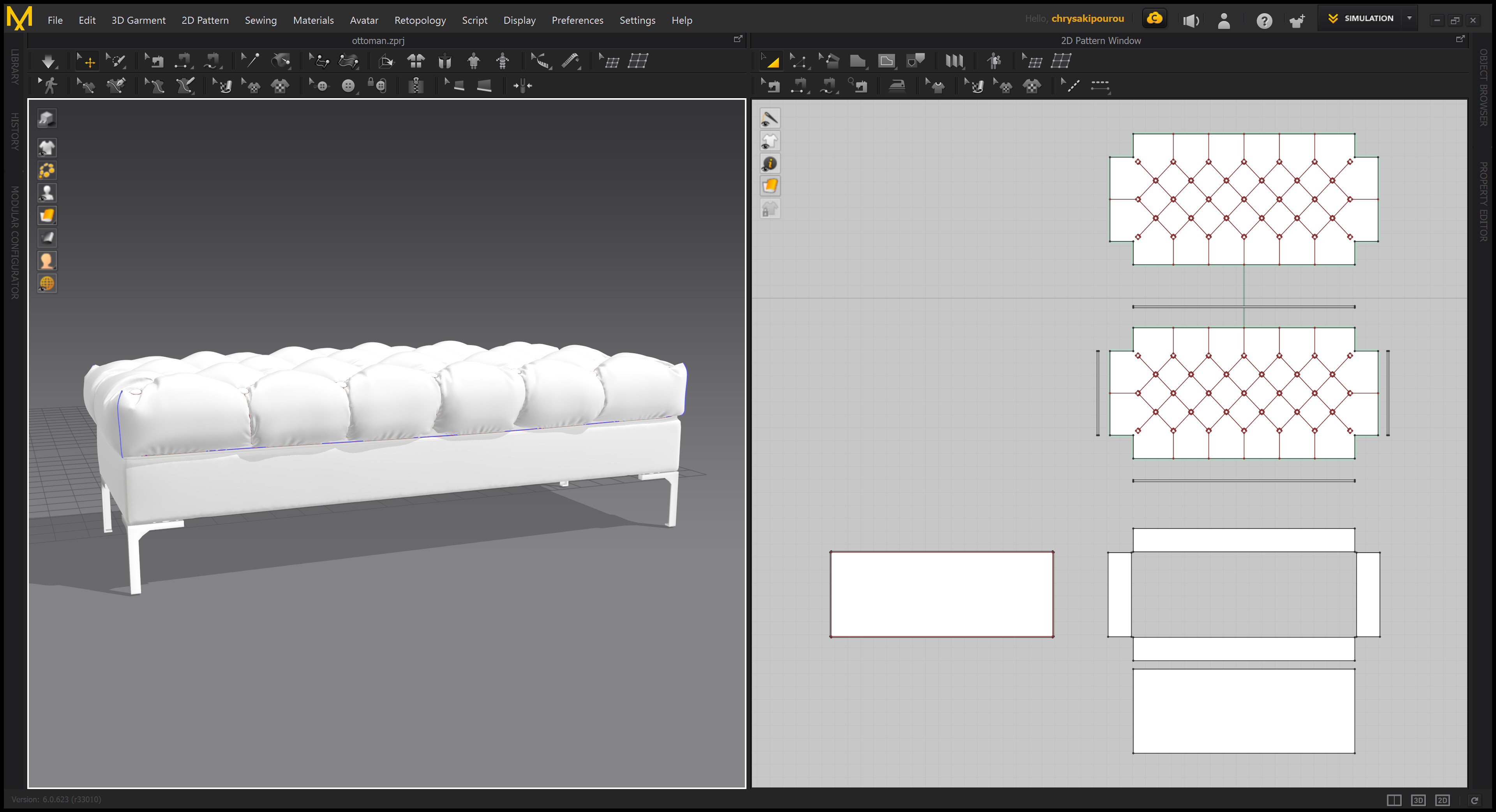The height and width of the screenshot is (812, 1496).
Task: Select the Move tool in 3D toolbar
Action: 87,61
